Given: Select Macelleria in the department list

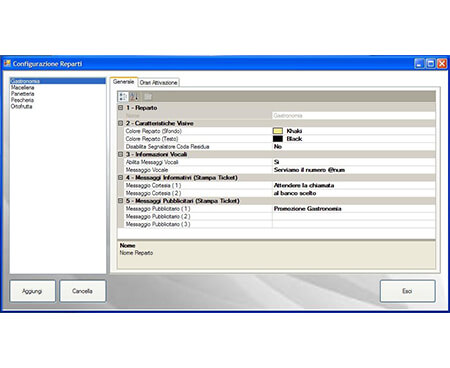Looking at the screenshot, I should click(x=22, y=87).
